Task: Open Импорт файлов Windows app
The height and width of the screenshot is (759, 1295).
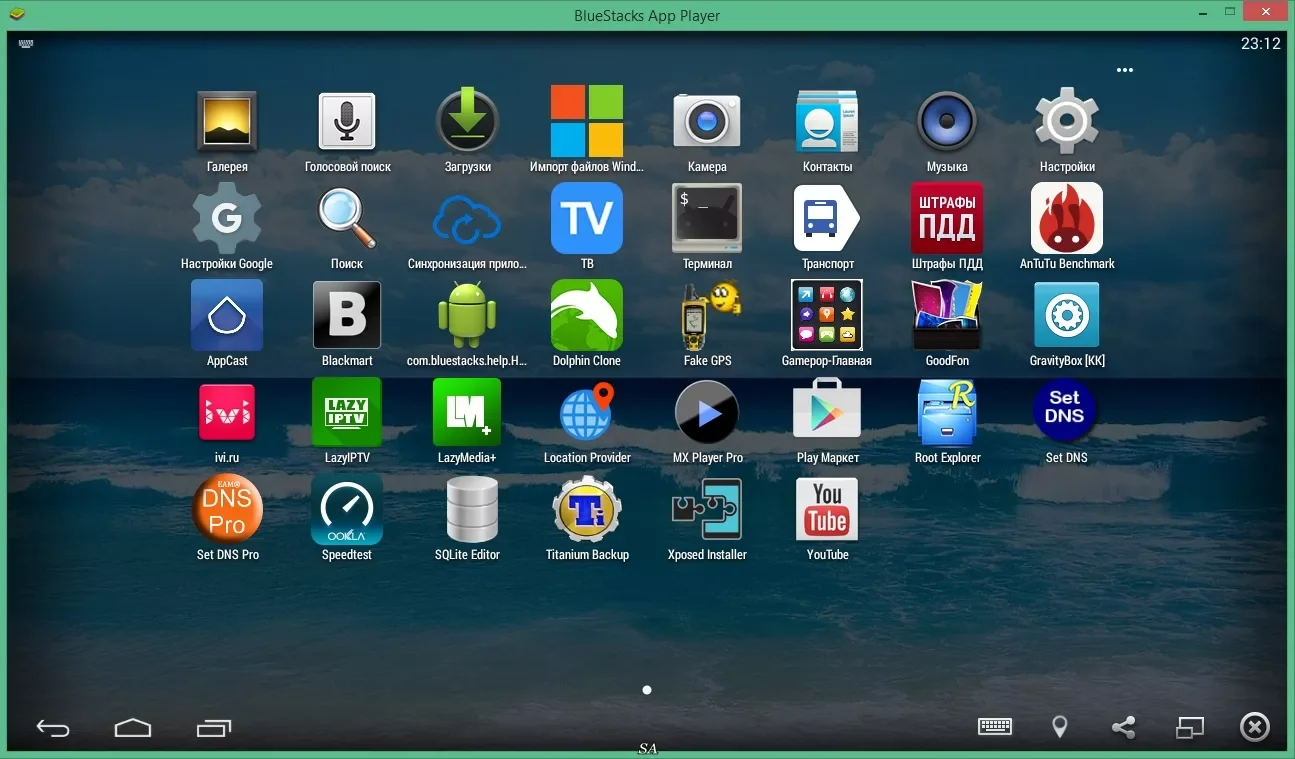Action: click(x=587, y=121)
